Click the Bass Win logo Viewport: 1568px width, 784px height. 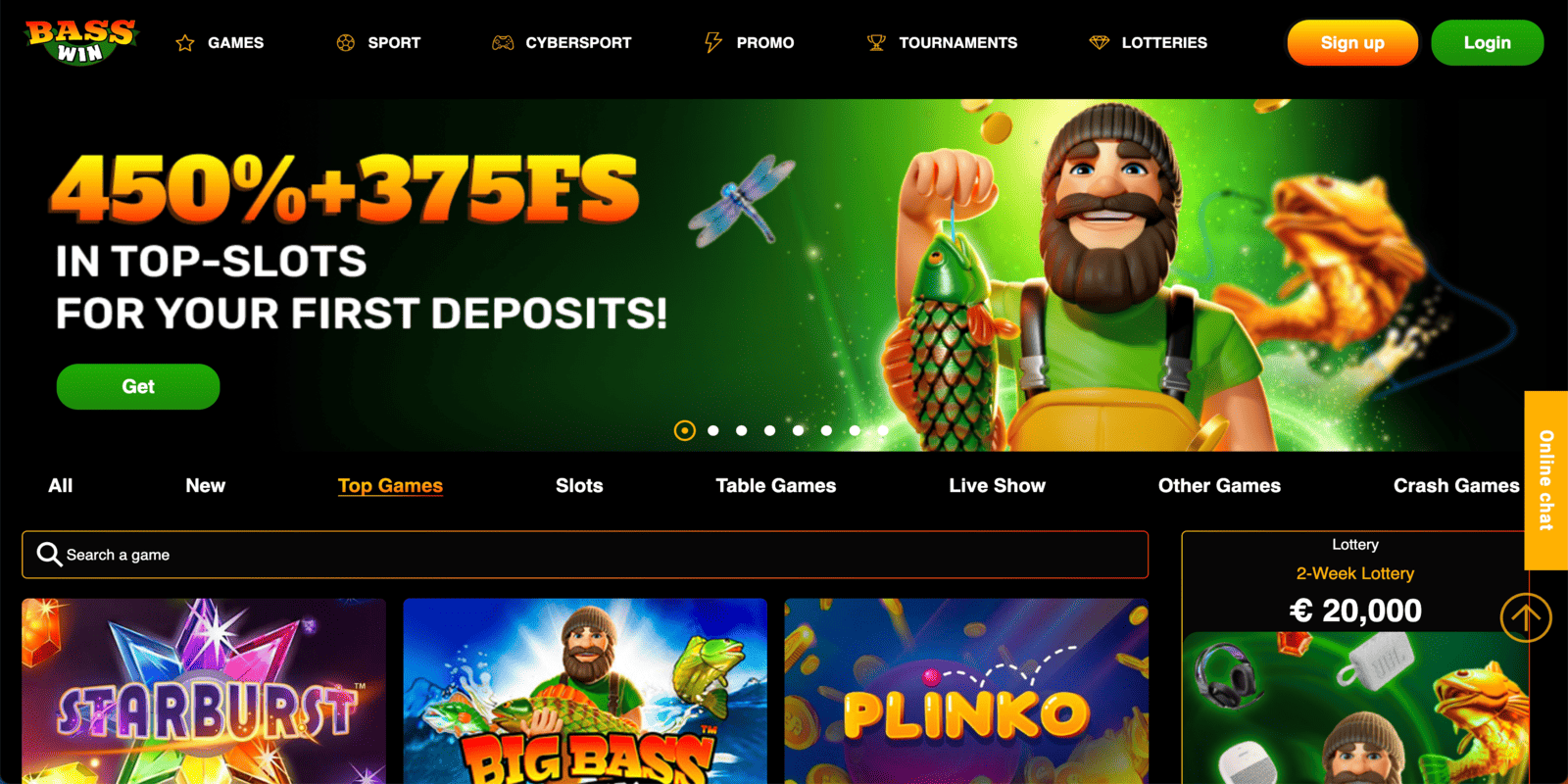click(81, 41)
